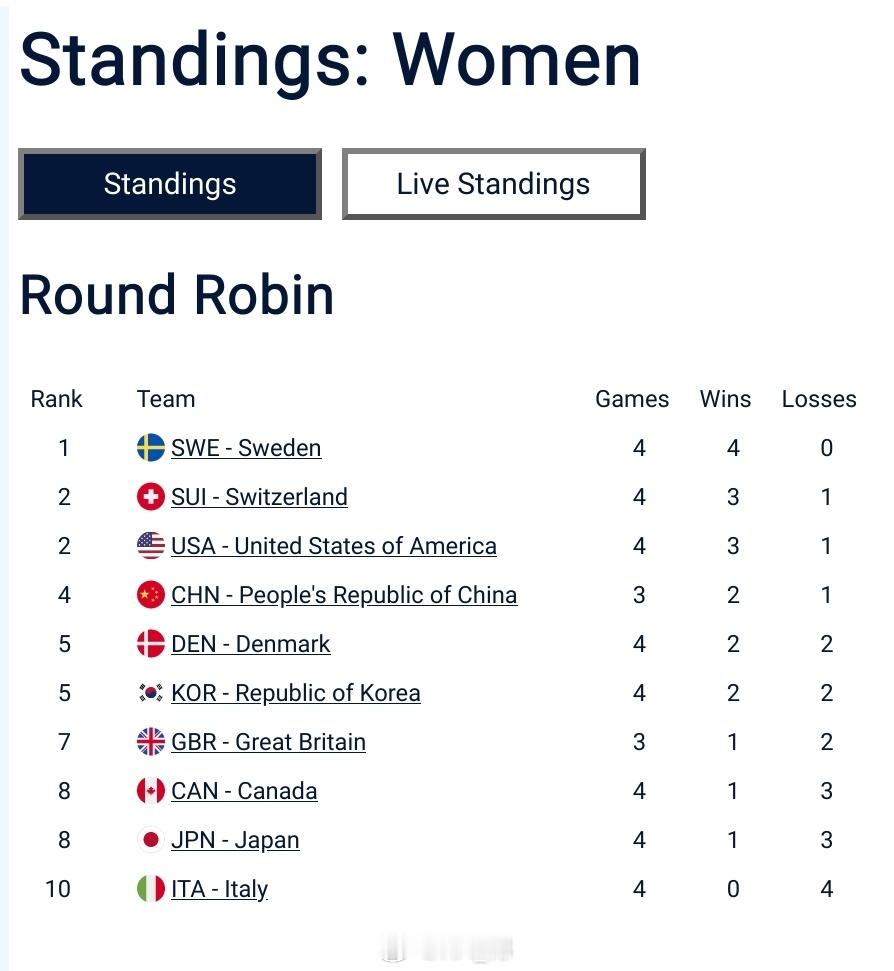The height and width of the screenshot is (971, 894).
Task: Click the Sweden flag icon
Action: click(150, 448)
